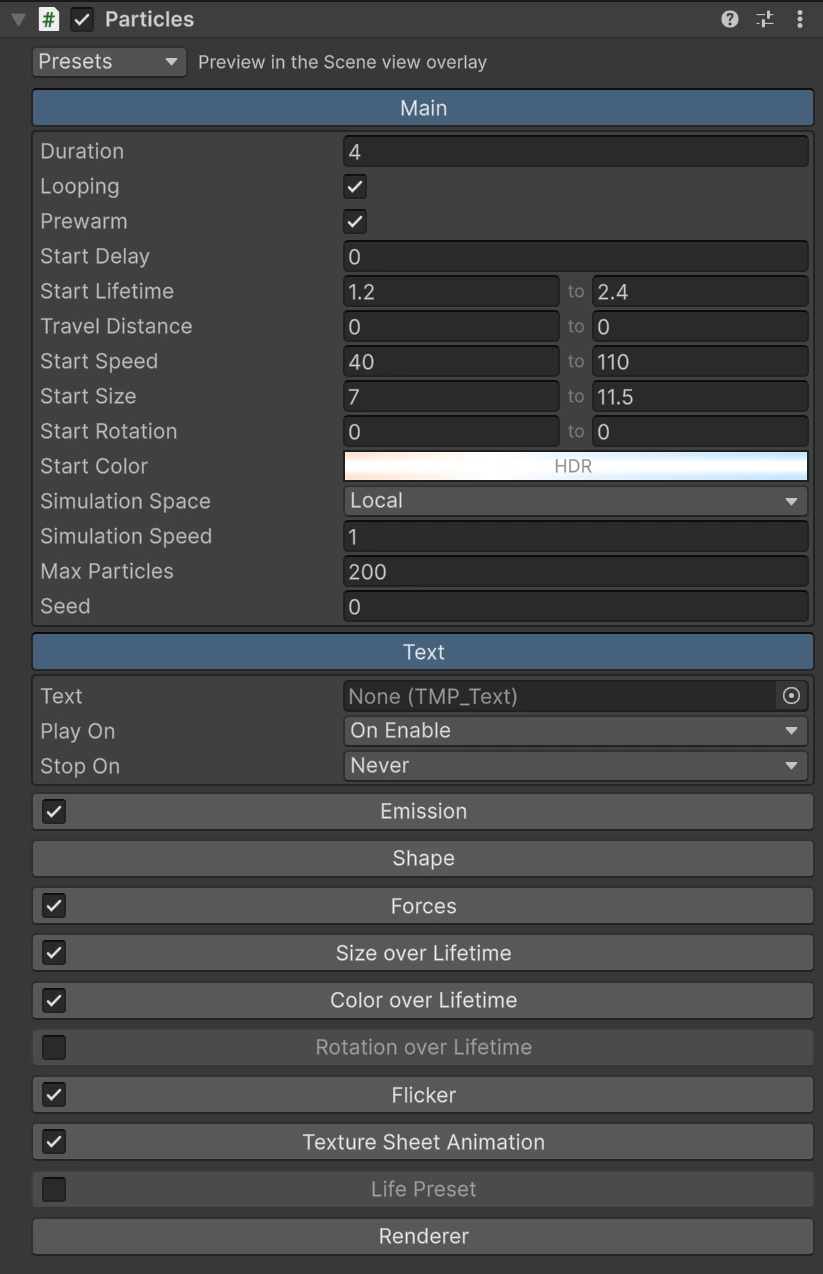
Task: Click the Seed input field
Action: tap(575, 606)
